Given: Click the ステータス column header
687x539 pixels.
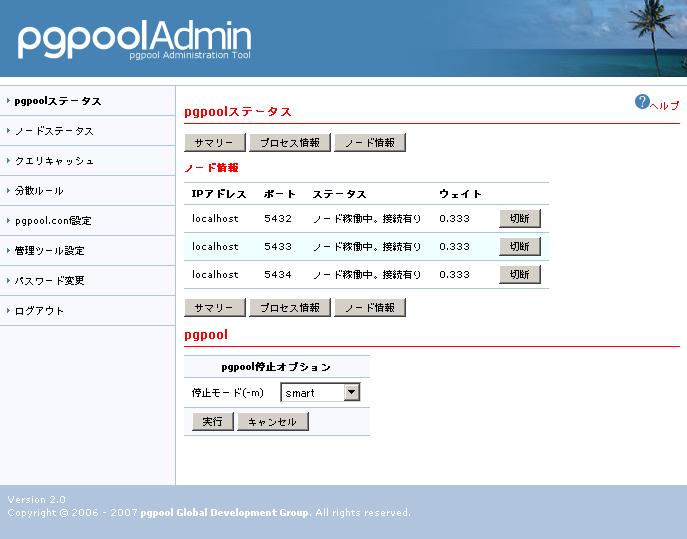Looking at the screenshot, I should tap(340, 194).
